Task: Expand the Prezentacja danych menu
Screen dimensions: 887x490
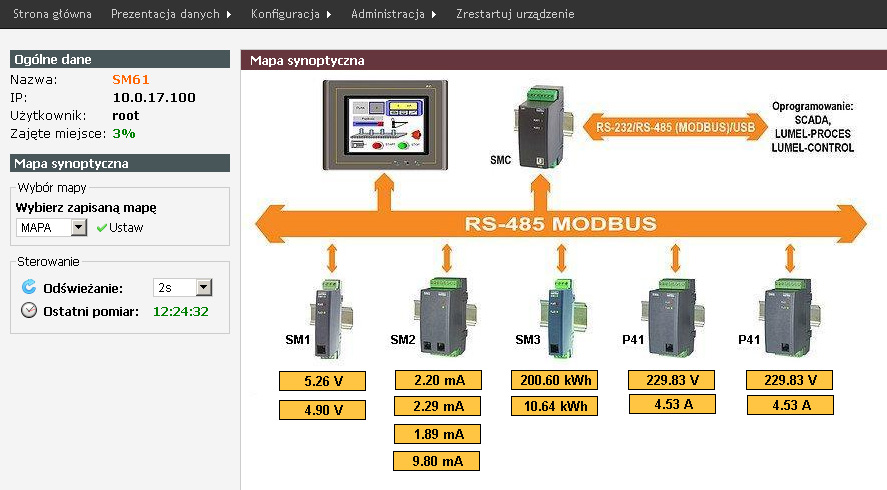Action: click(x=171, y=14)
